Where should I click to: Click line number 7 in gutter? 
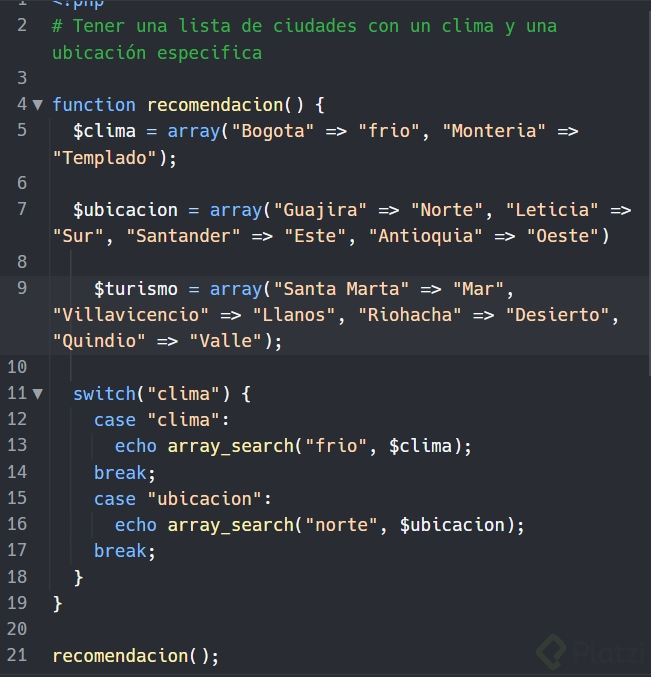tap(22, 209)
